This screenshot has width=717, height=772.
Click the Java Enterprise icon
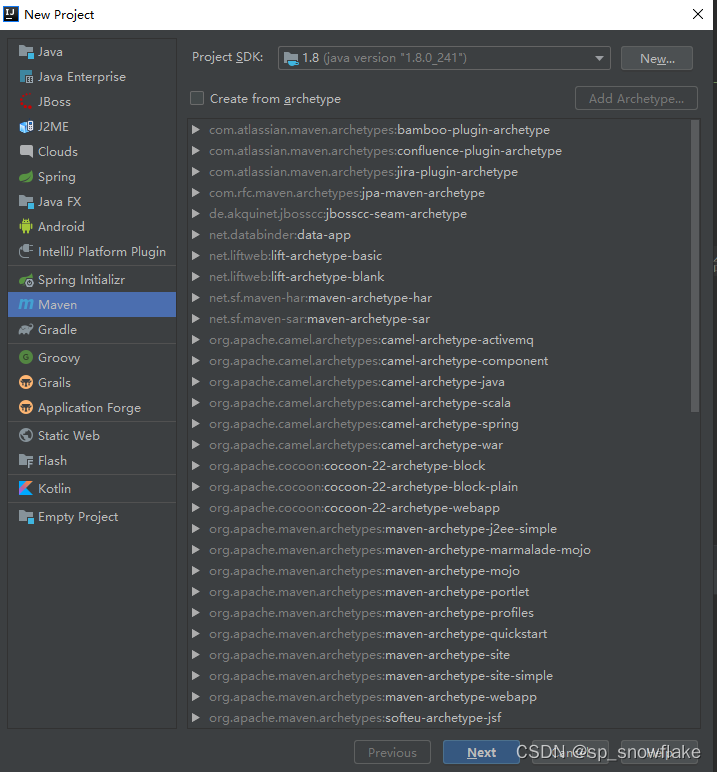(x=26, y=77)
